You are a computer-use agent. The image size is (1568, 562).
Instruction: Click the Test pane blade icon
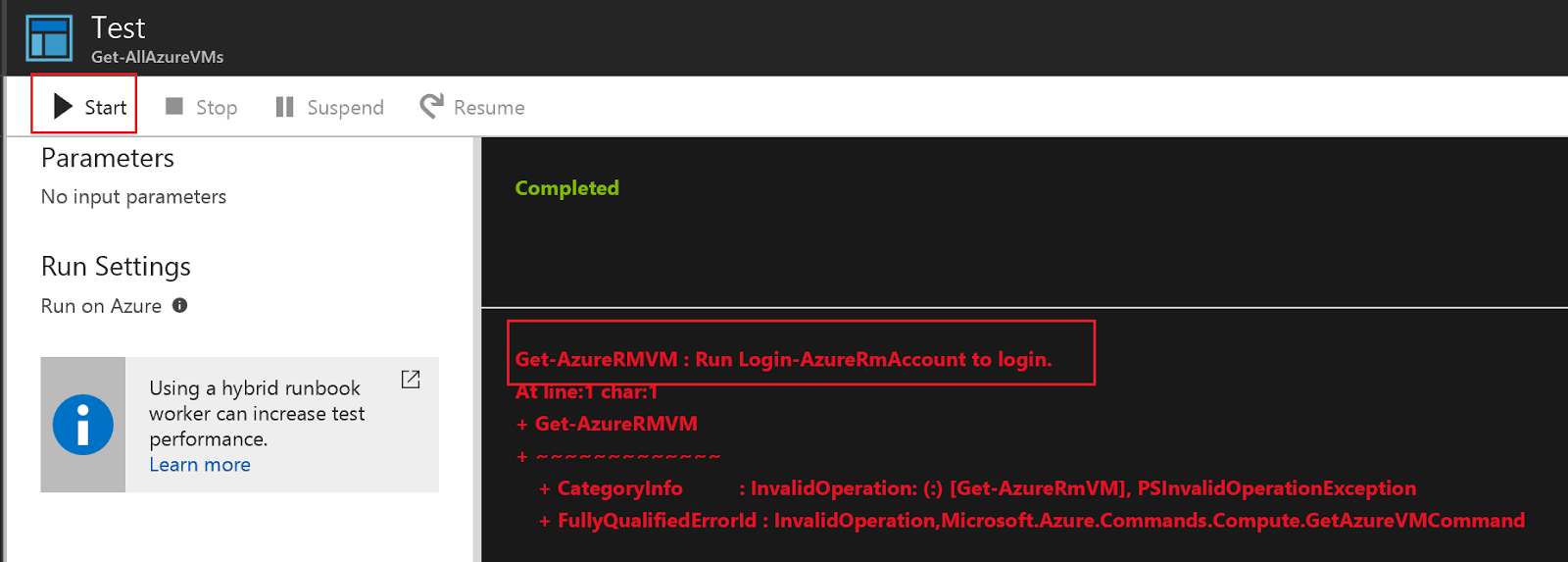pyautogui.click(x=49, y=38)
